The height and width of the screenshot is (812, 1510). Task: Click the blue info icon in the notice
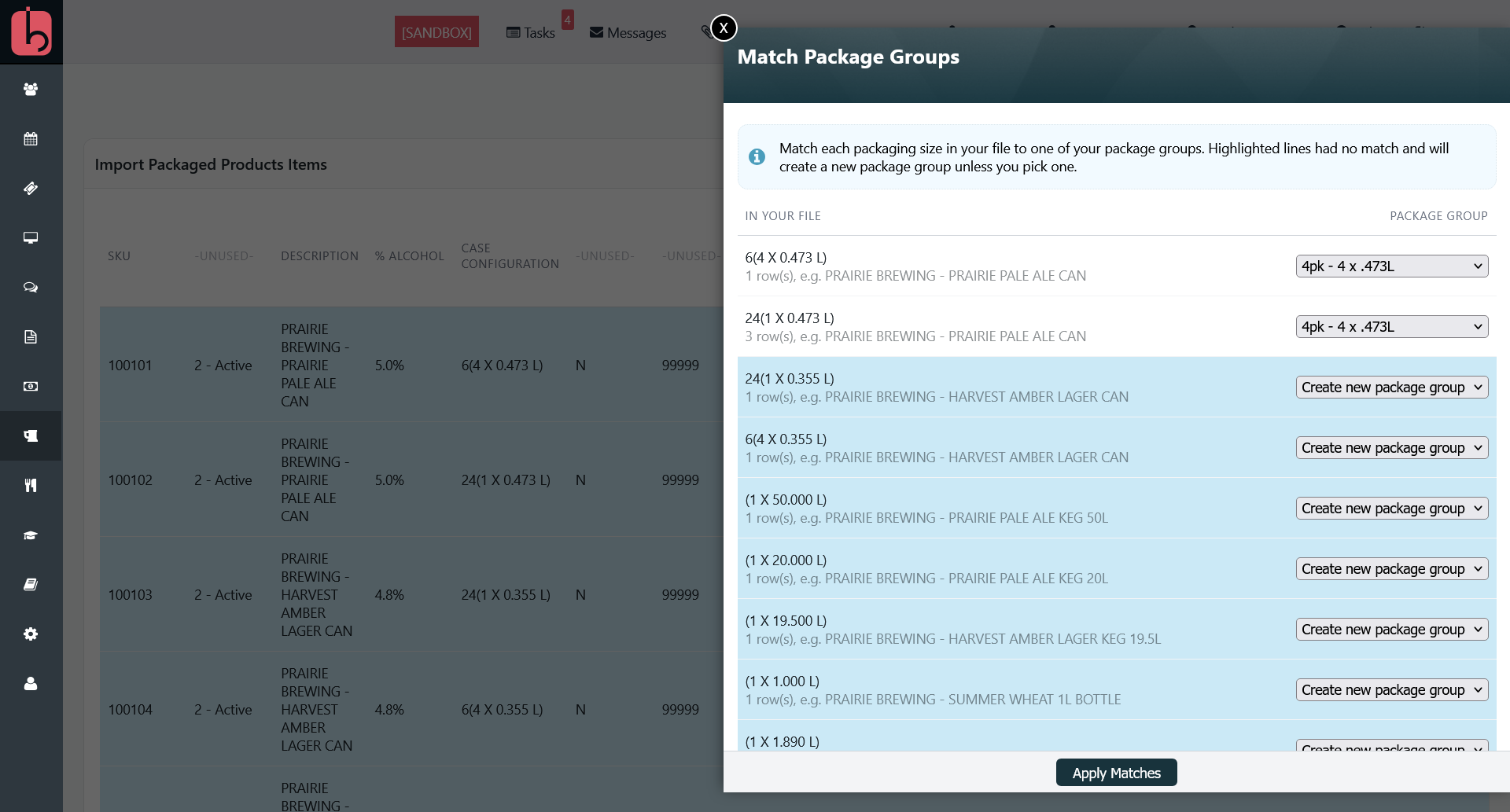tap(757, 157)
